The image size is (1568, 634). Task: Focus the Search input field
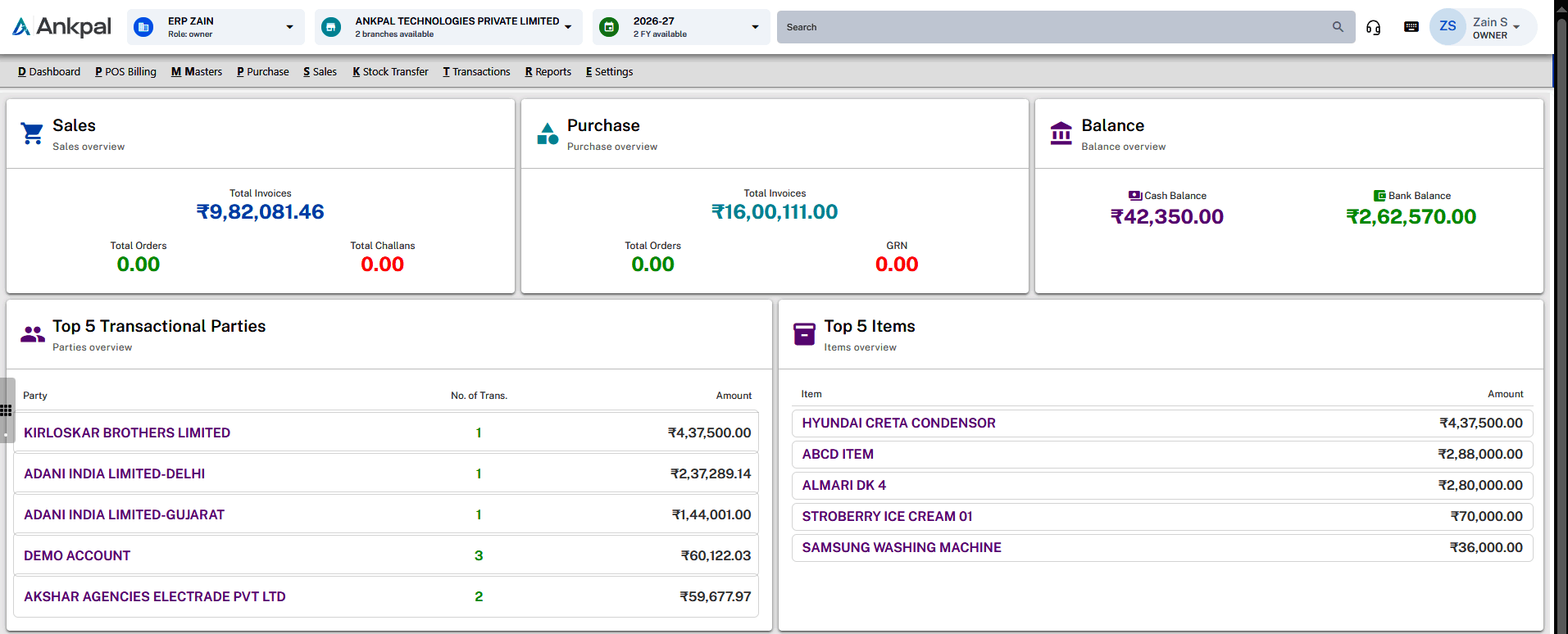pos(1056,27)
